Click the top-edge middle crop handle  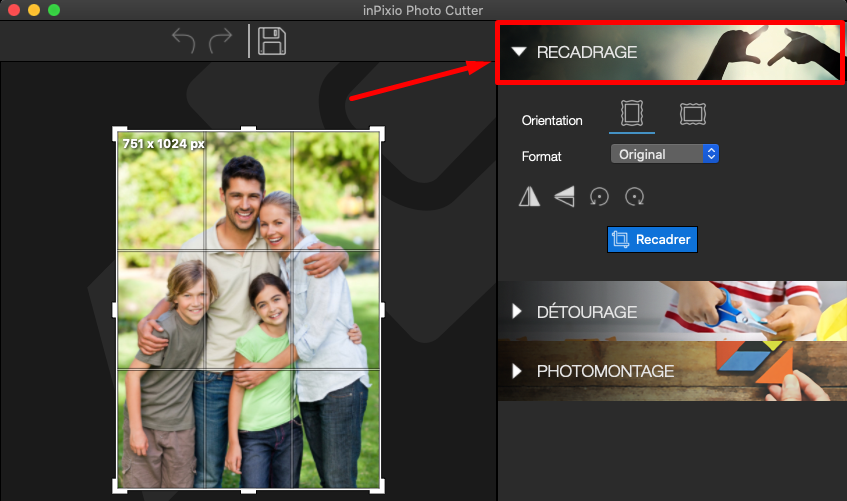coord(248,129)
